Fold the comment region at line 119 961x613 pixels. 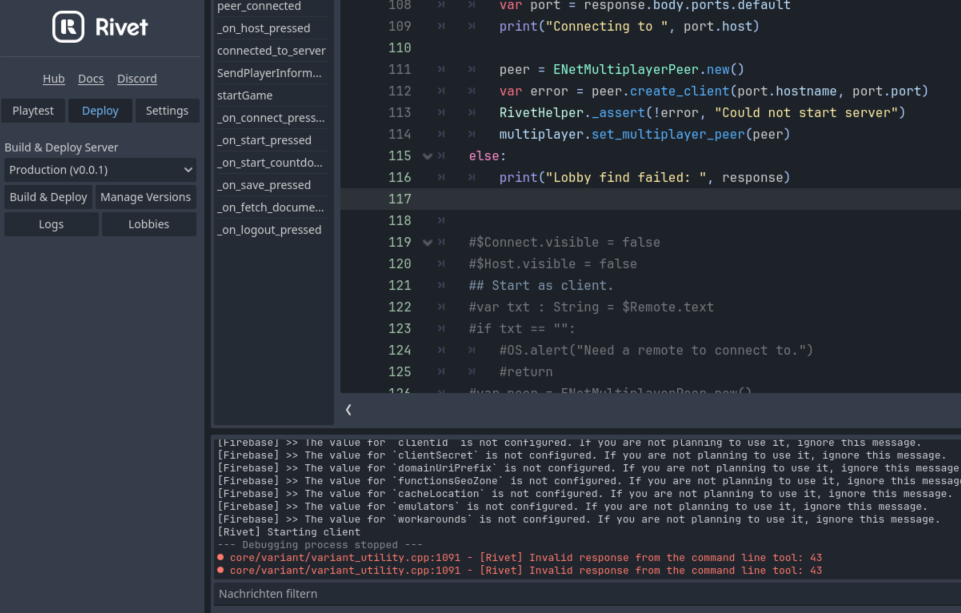428,242
